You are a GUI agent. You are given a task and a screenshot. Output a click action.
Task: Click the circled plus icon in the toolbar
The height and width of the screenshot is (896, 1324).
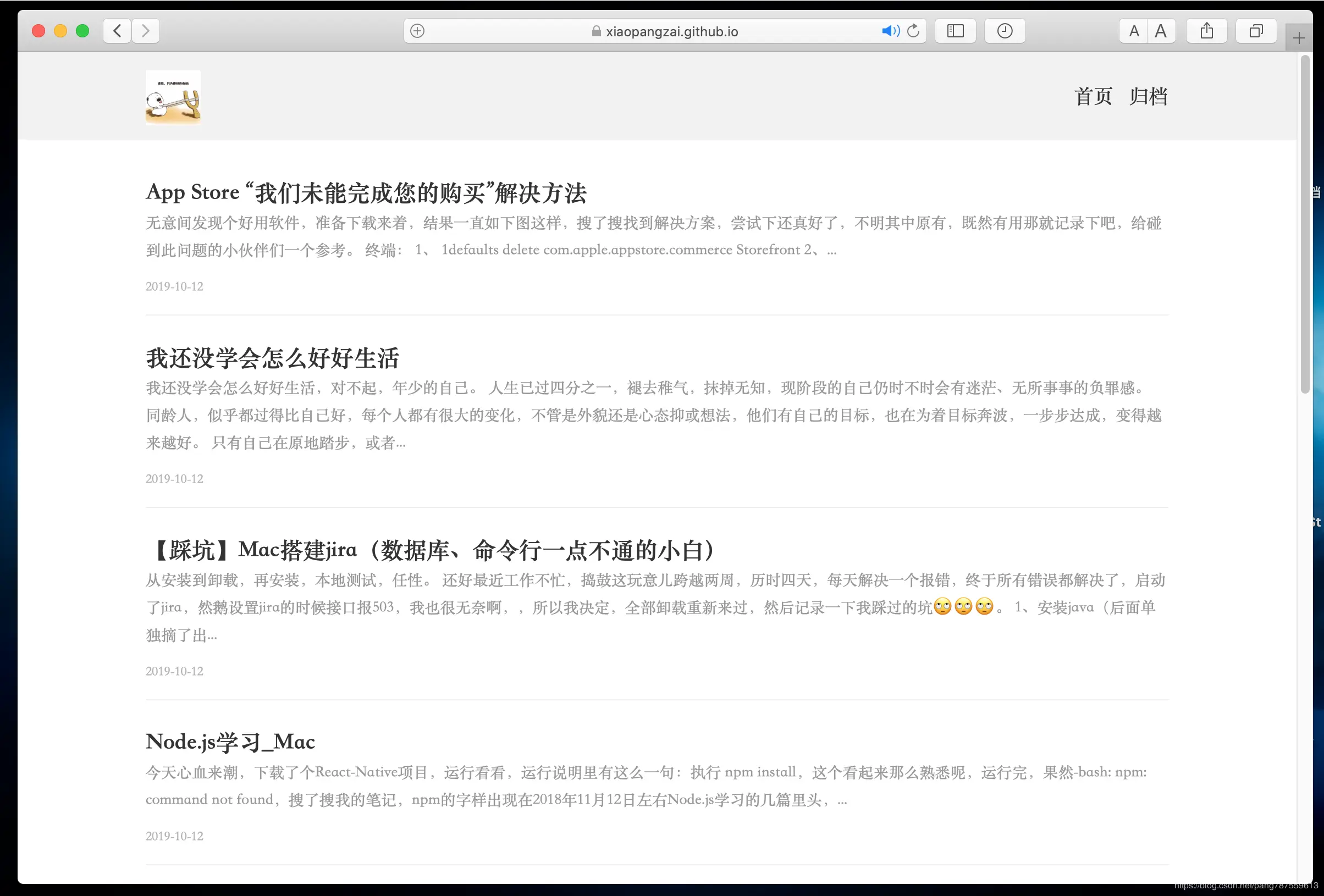(x=416, y=31)
